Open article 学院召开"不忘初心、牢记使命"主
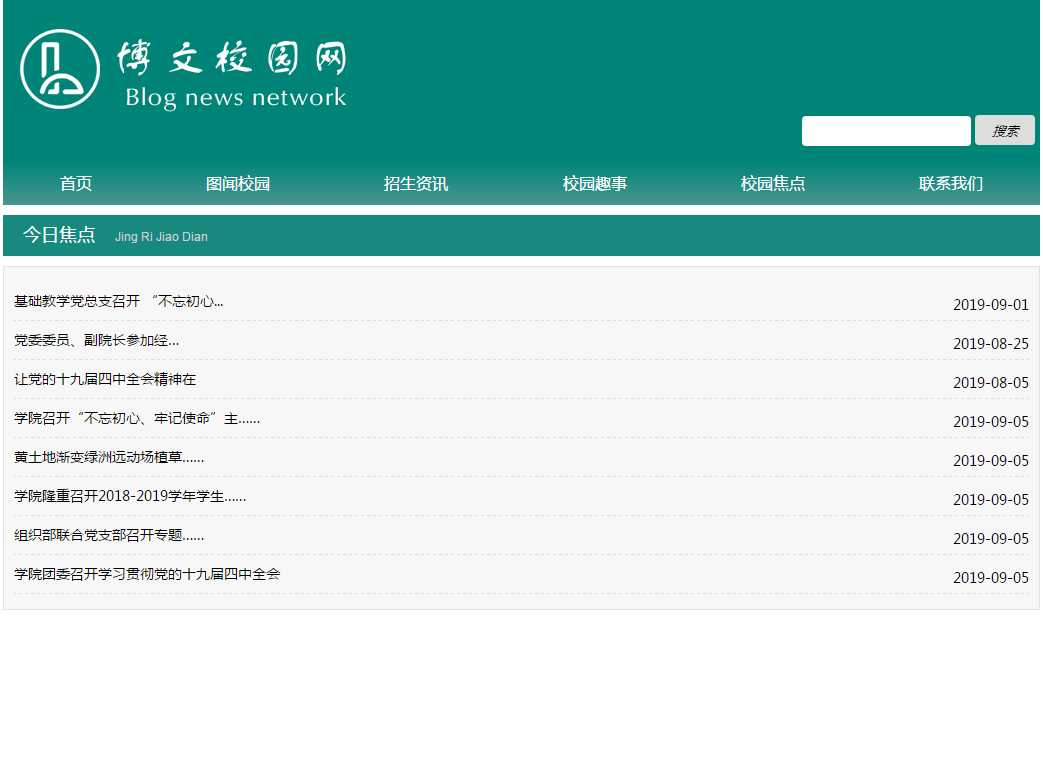 pyautogui.click(x=137, y=418)
